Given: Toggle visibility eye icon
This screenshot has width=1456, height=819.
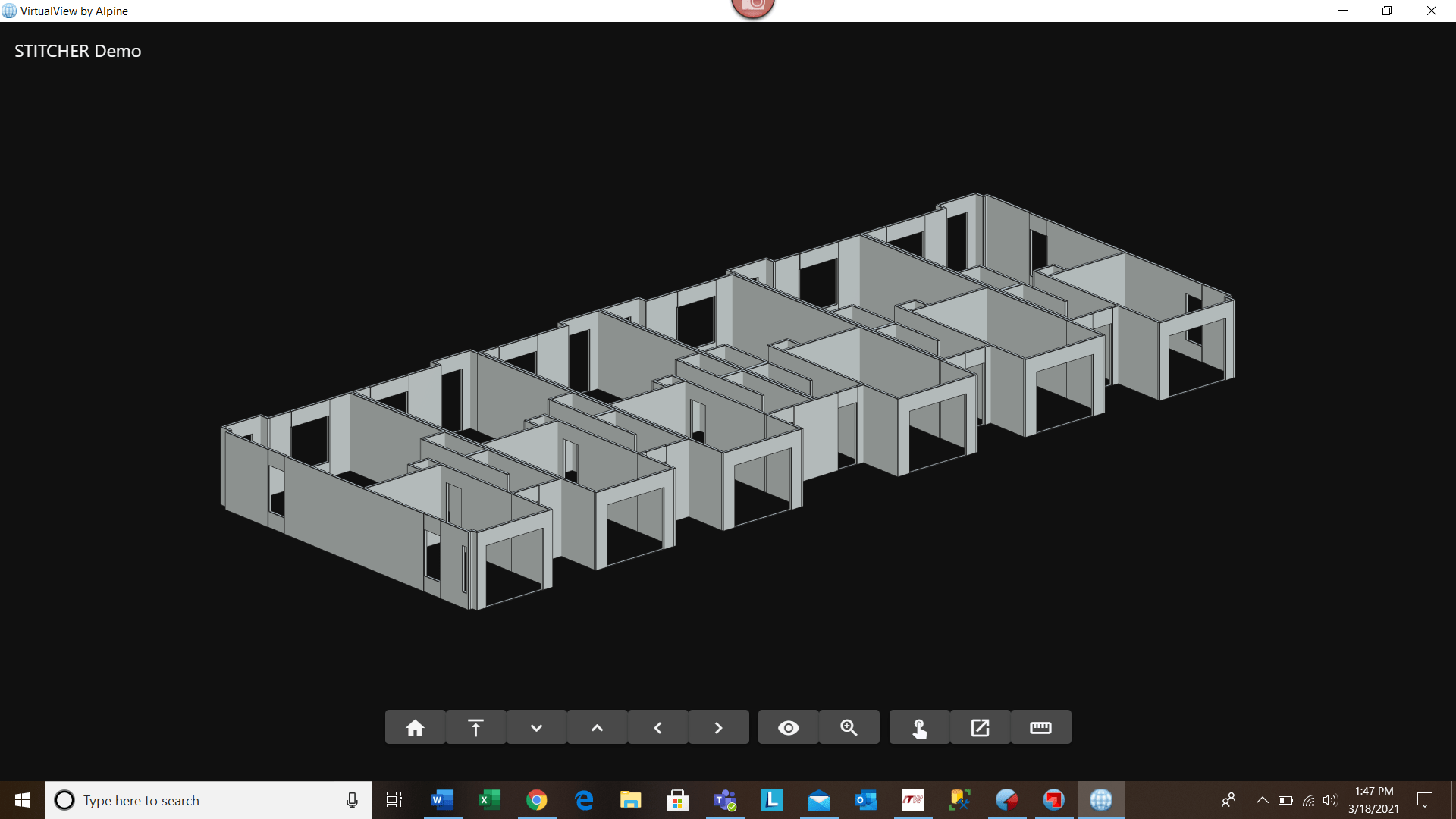Looking at the screenshot, I should point(788,728).
